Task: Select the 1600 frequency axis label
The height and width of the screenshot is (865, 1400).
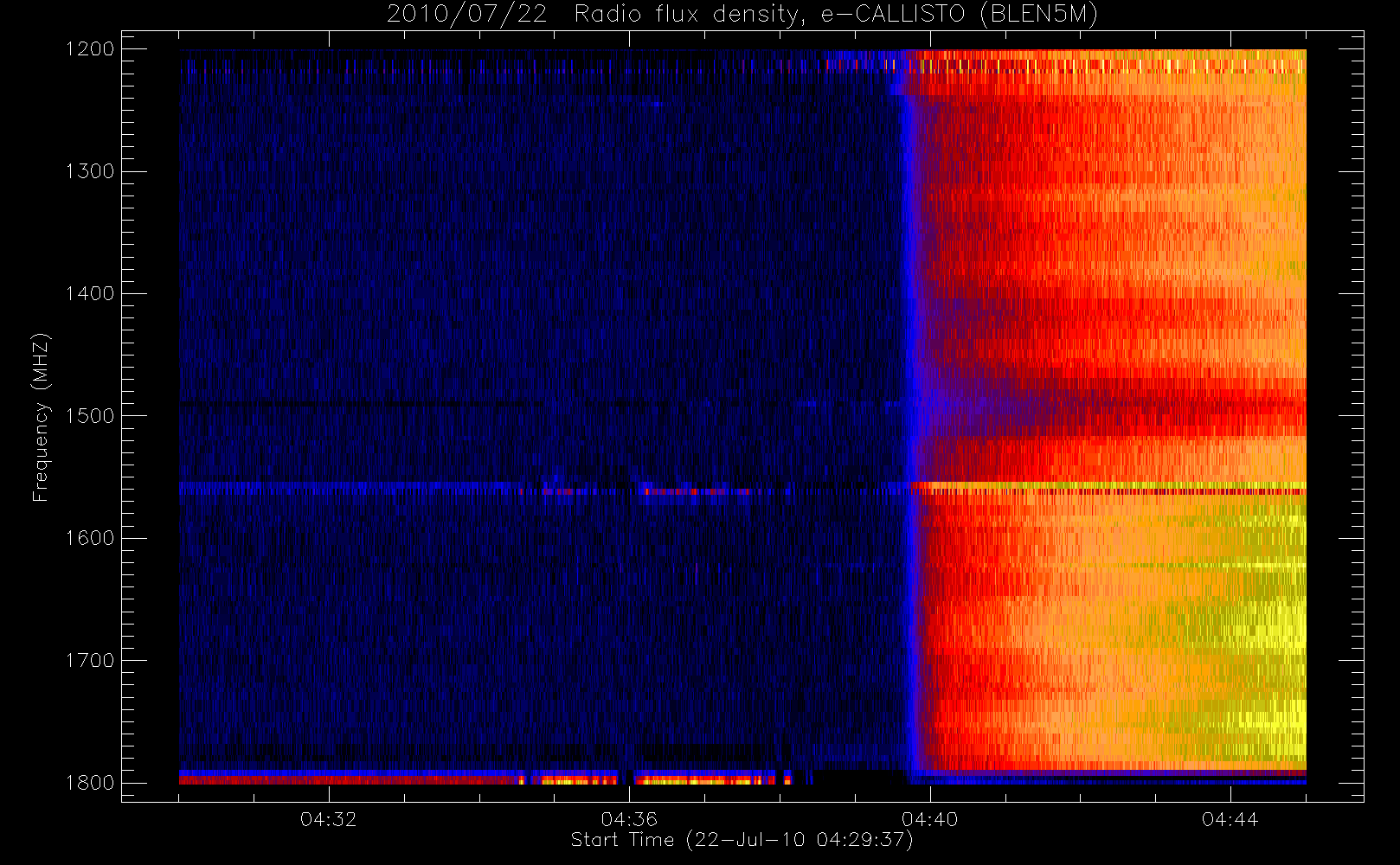Action: pos(90,538)
